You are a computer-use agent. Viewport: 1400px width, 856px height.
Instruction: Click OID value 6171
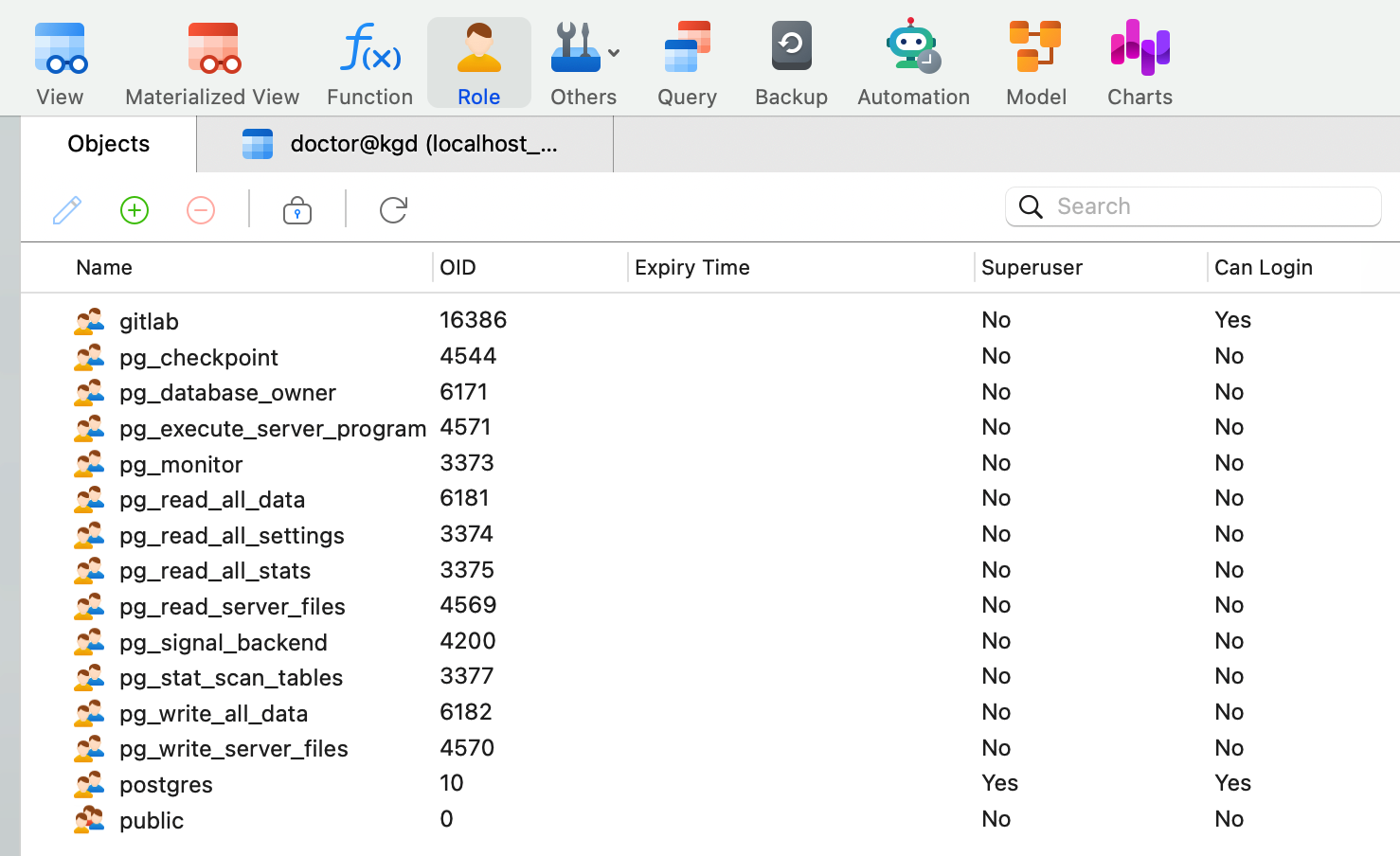(x=464, y=392)
